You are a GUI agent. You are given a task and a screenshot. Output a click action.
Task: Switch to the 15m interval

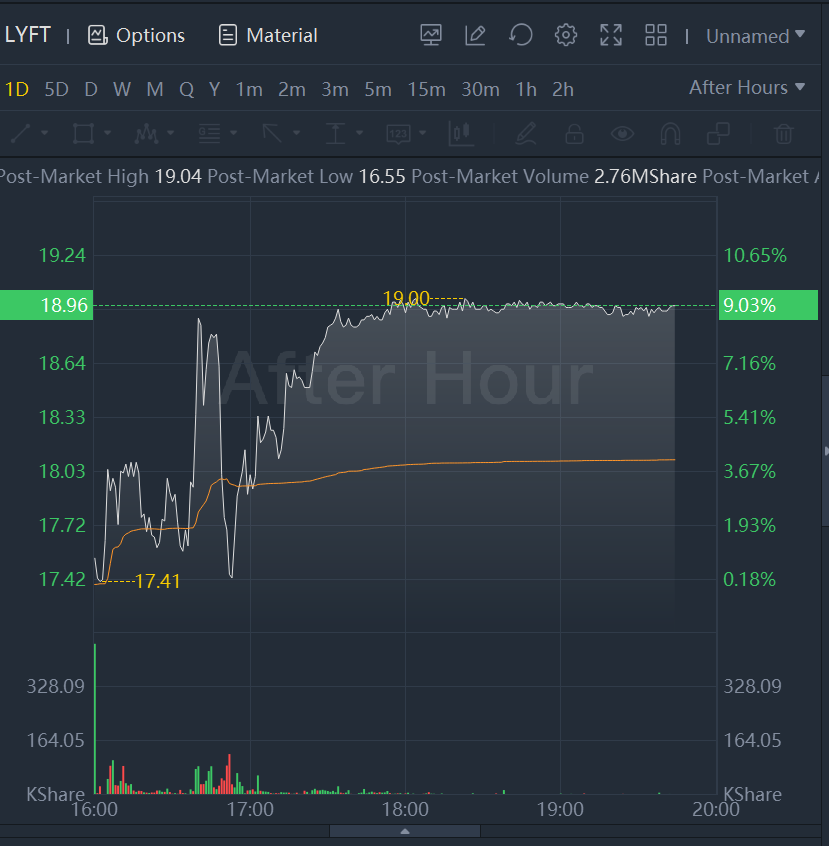[426, 90]
